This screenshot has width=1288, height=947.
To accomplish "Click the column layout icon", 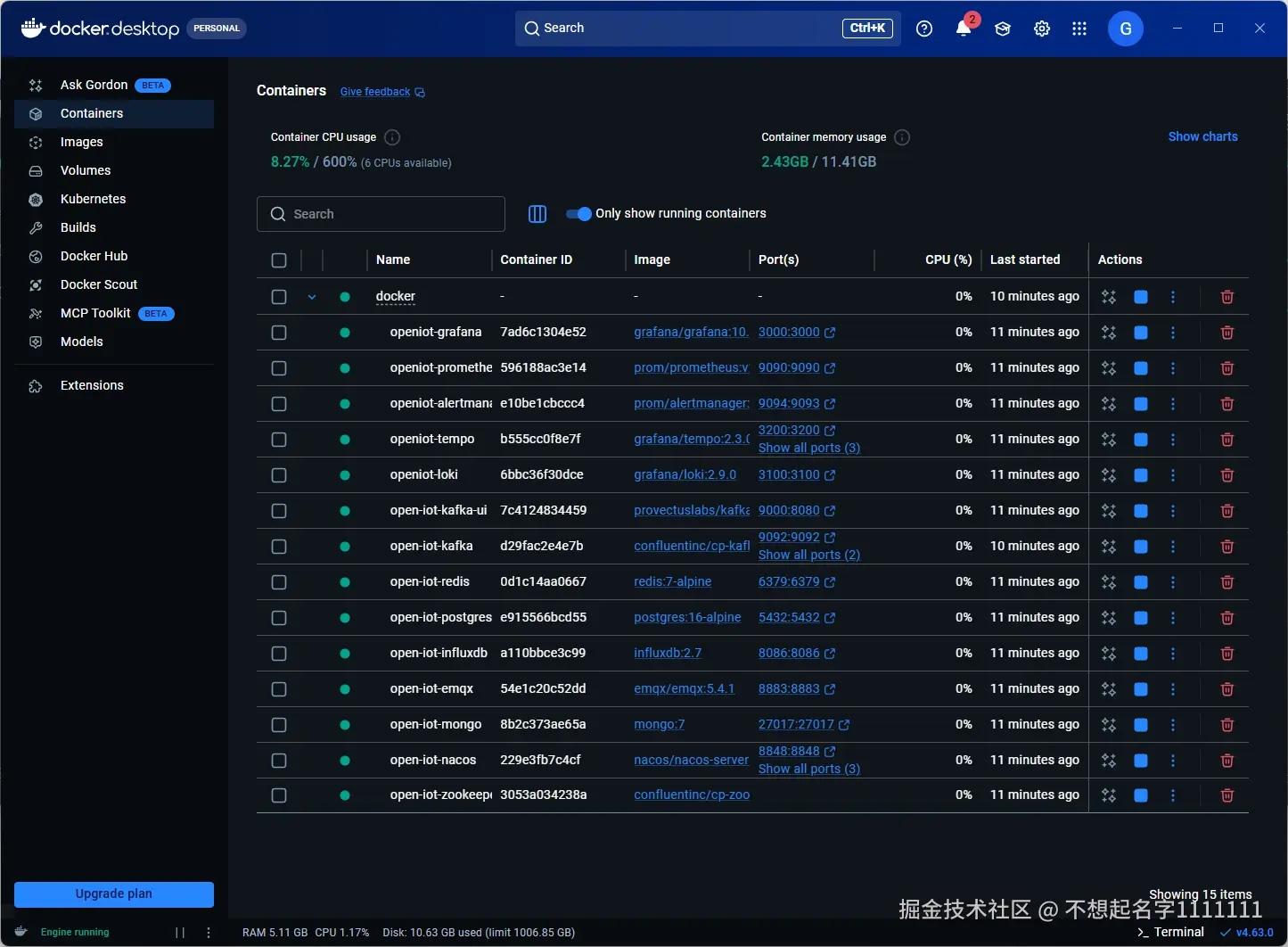I will 537,214.
